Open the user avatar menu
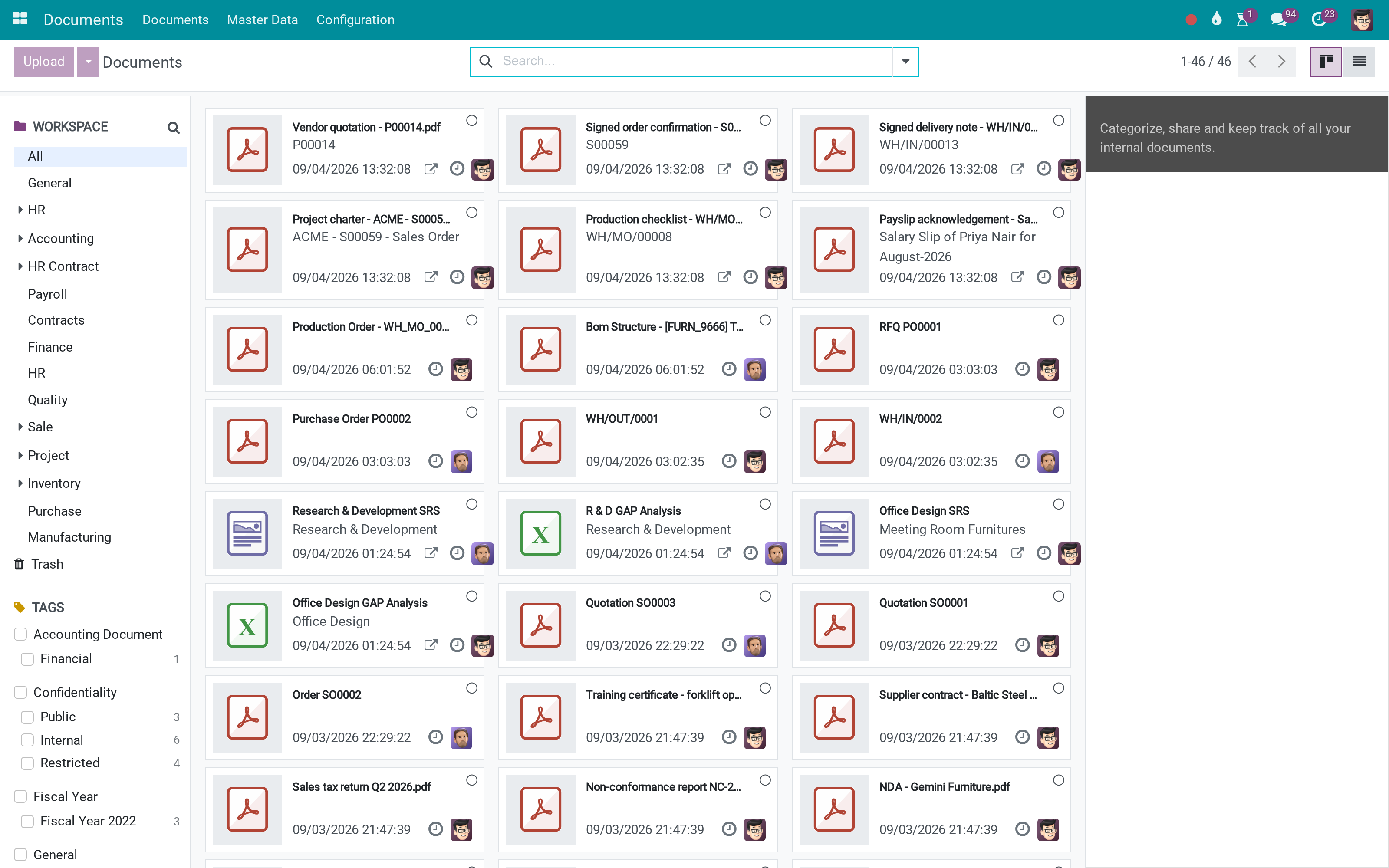This screenshot has height=868, width=1389. tap(1362, 20)
